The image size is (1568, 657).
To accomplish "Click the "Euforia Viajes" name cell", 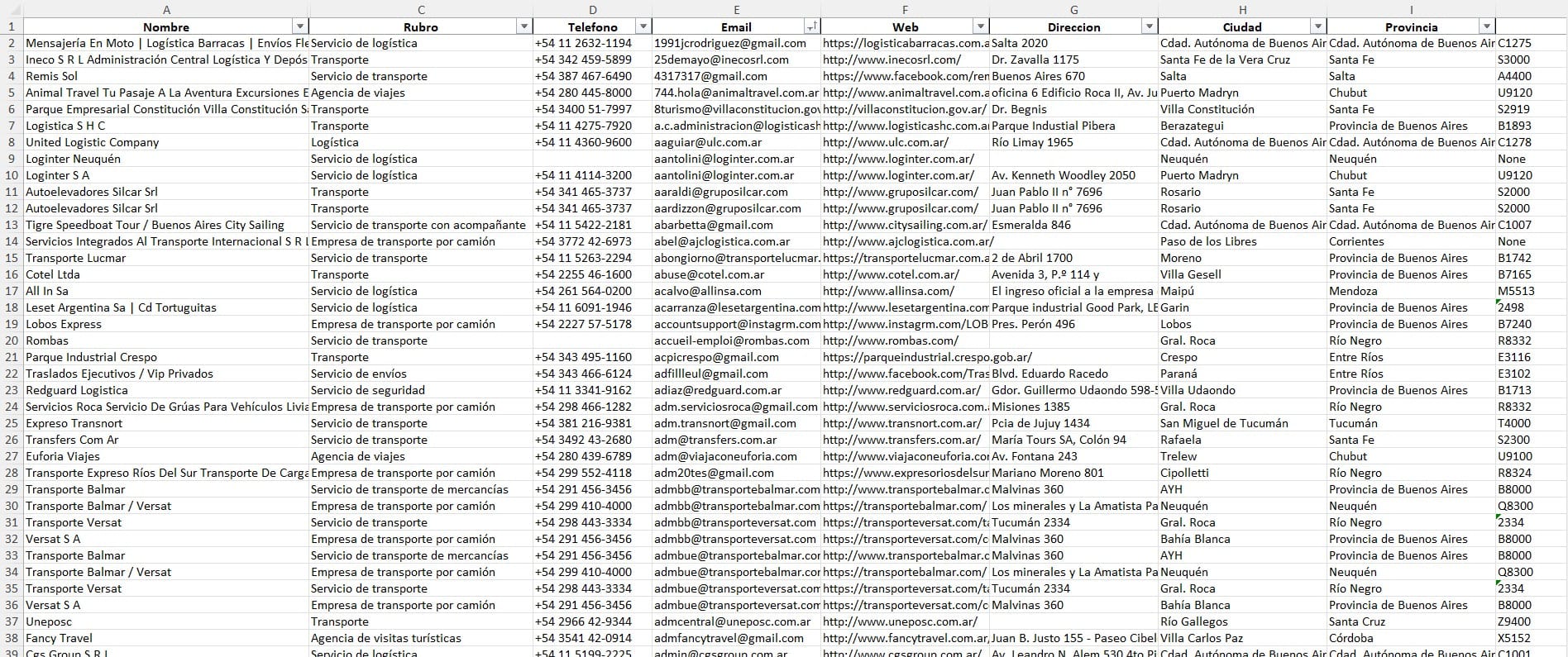I will pyautogui.click(x=166, y=456).
